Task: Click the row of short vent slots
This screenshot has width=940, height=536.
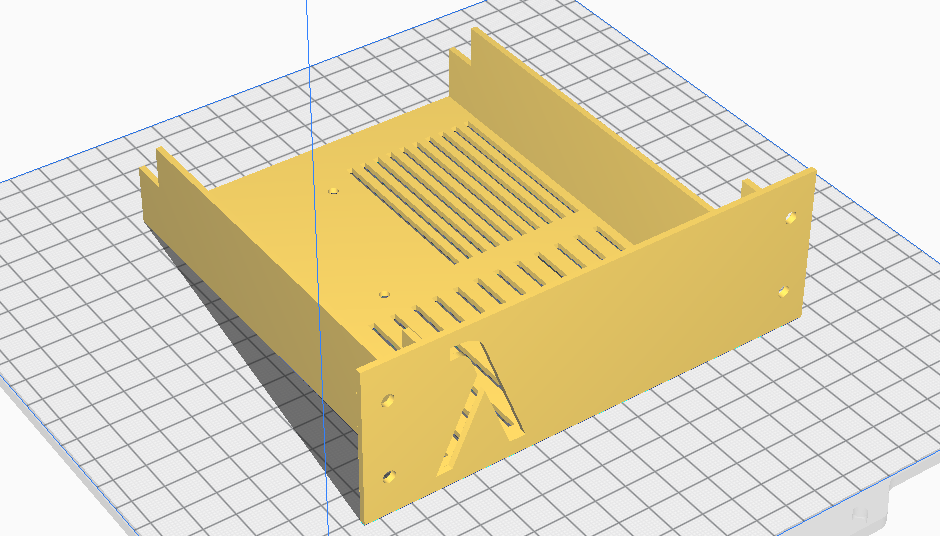Action: [x=498, y=289]
